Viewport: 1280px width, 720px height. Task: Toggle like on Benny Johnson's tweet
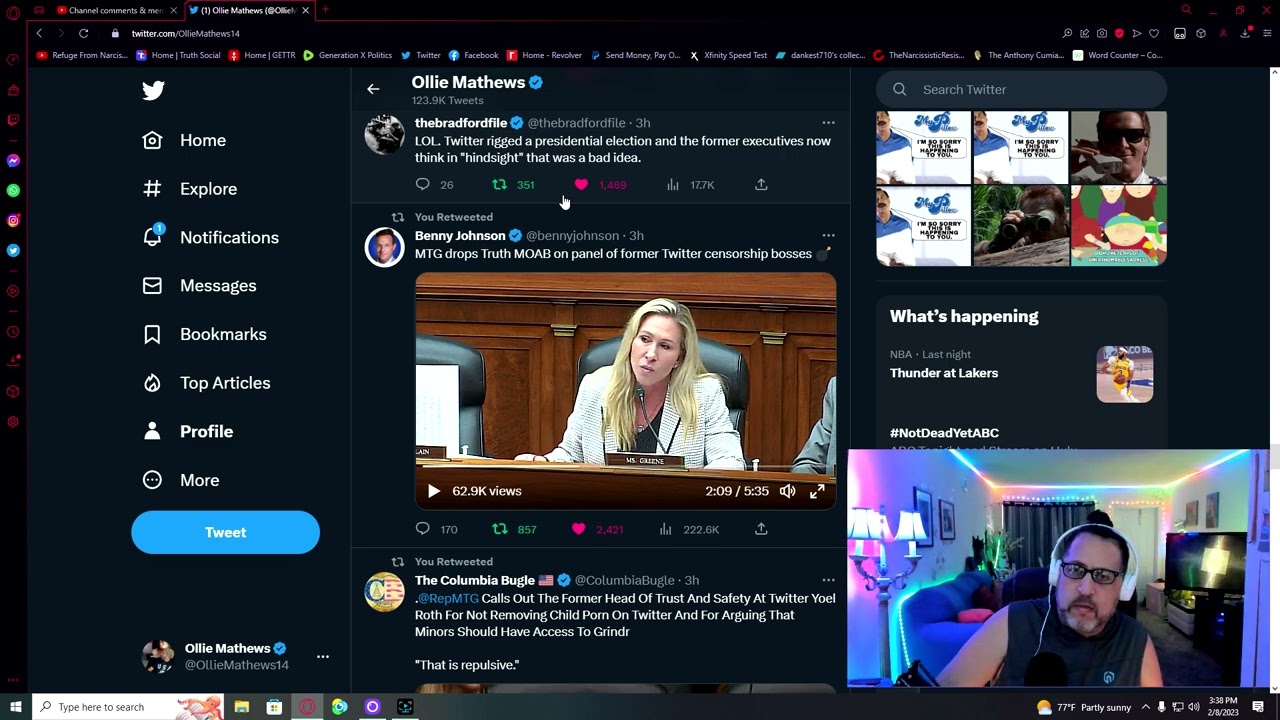click(579, 529)
